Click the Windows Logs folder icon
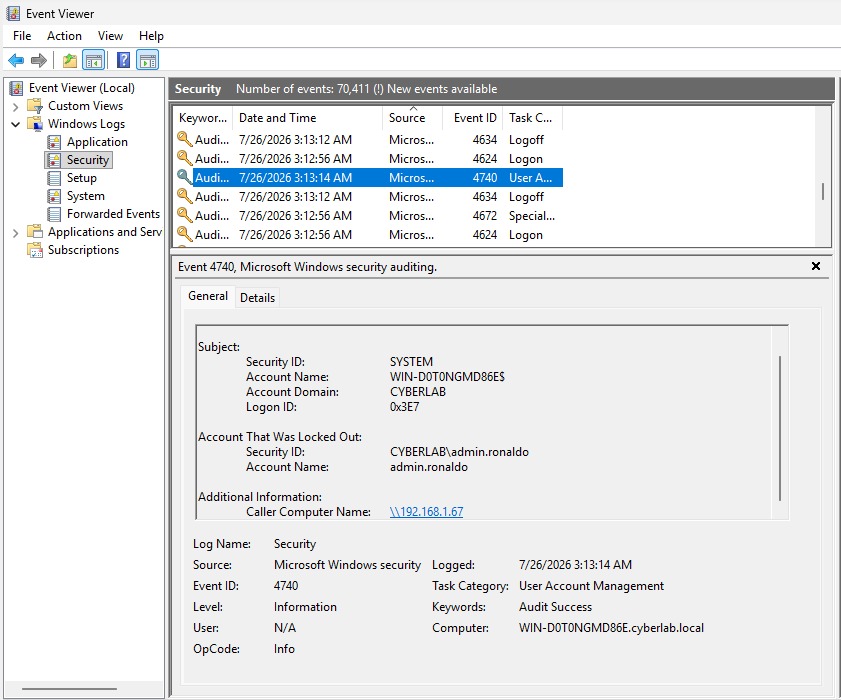 pyautogui.click(x=35, y=124)
